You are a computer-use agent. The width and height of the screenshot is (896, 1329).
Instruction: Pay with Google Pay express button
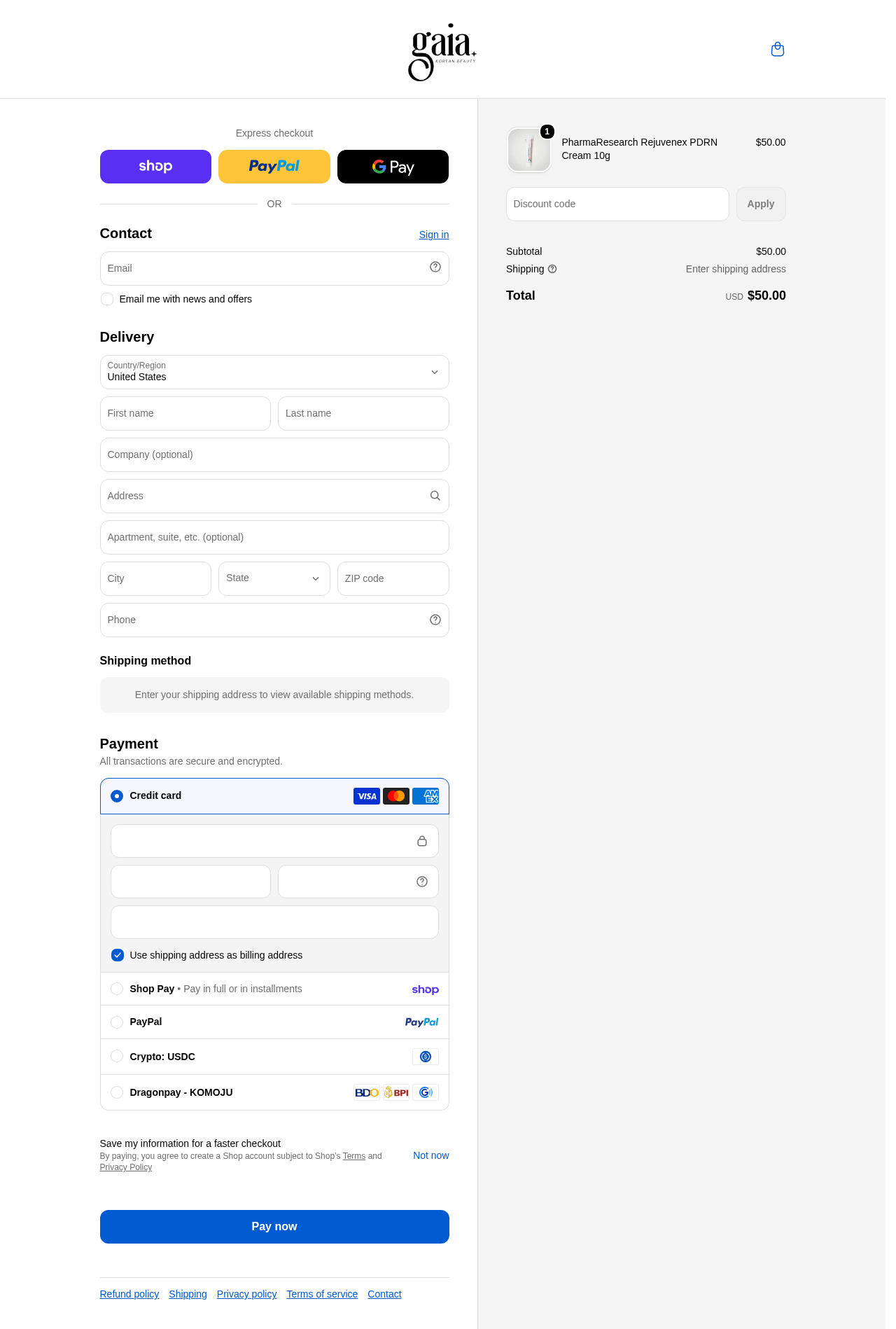[393, 167]
